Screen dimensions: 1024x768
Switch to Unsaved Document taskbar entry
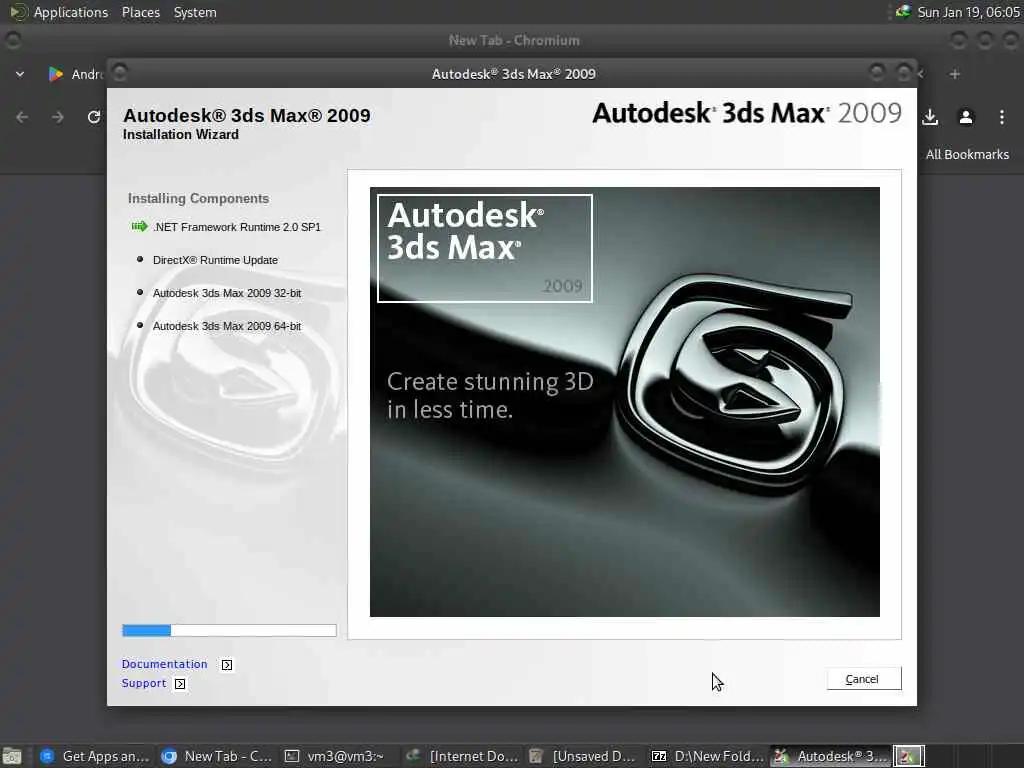coord(584,756)
